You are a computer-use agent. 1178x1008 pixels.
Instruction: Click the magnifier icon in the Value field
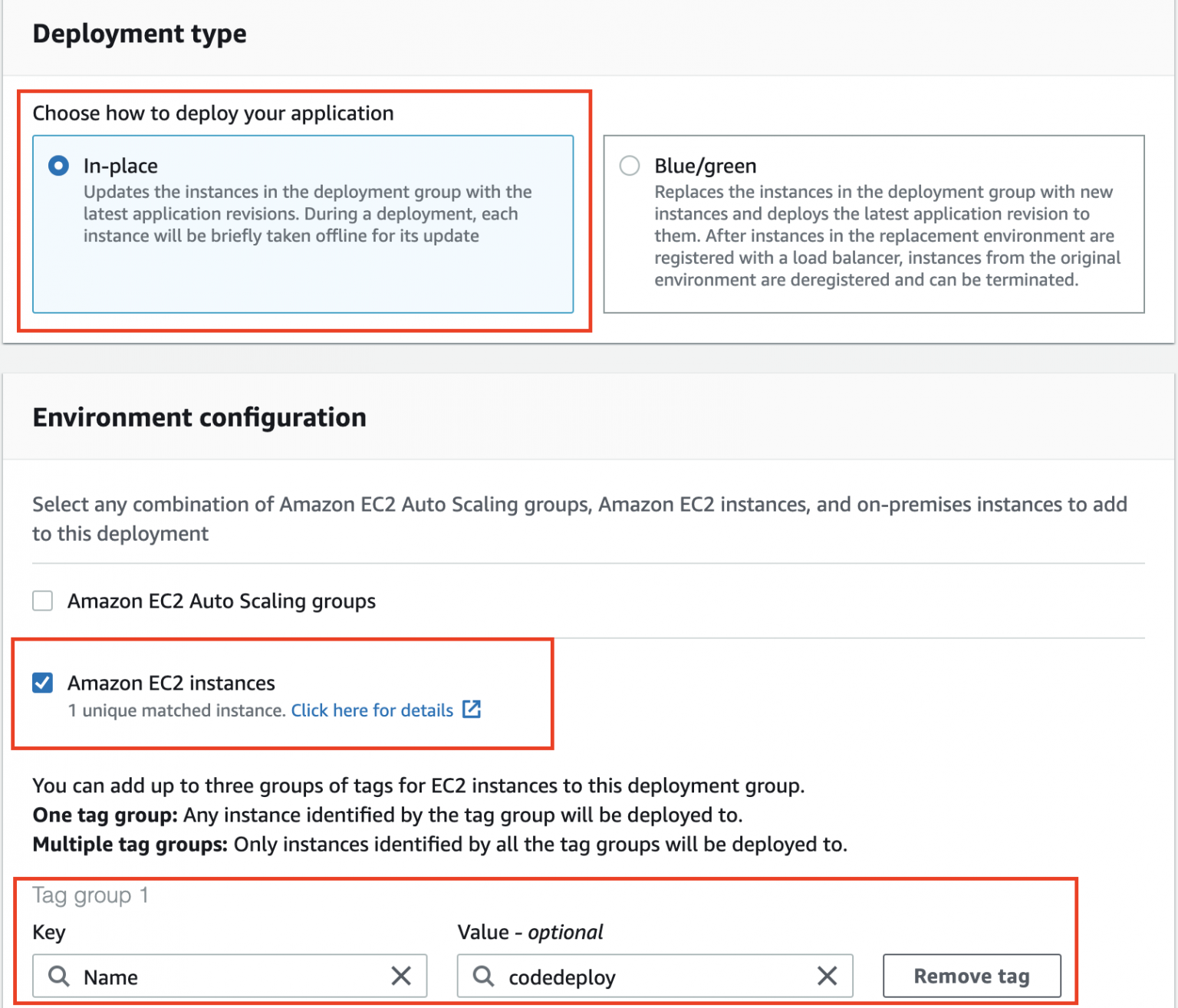coord(483,976)
